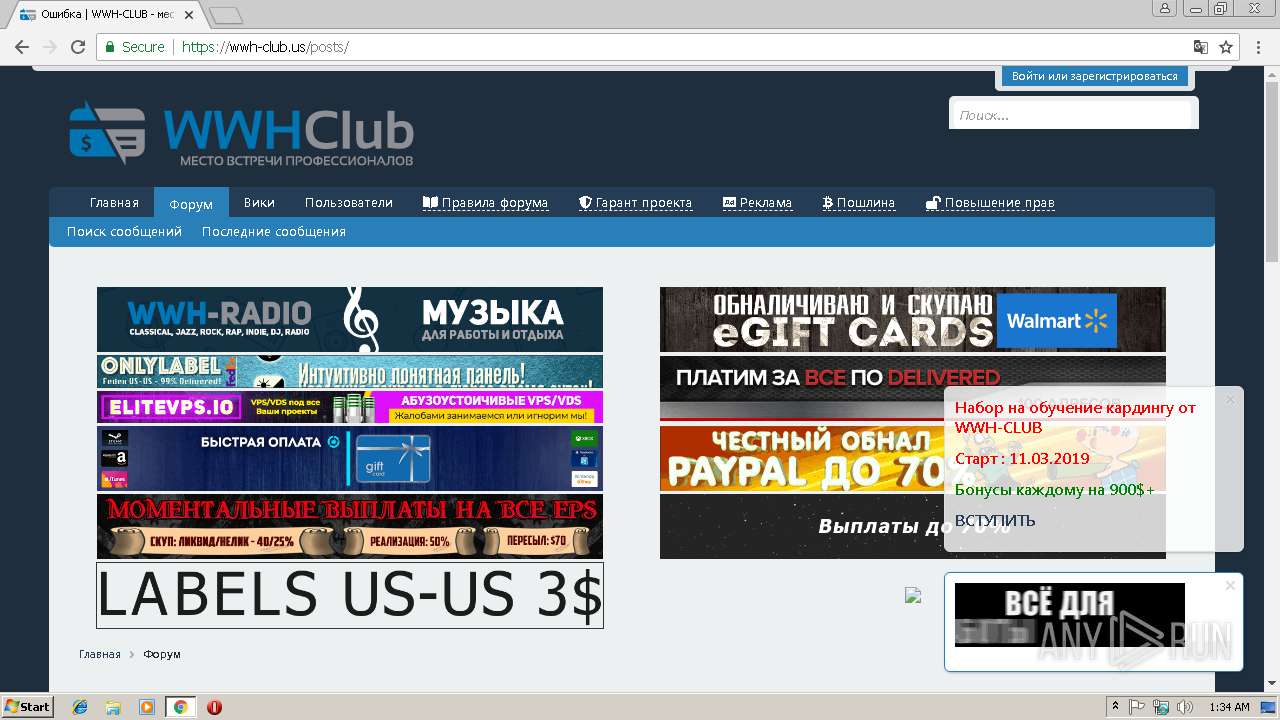The image size is (1280, 720).
Task: Click the network tray icon
Action: tap(1161, 707)
